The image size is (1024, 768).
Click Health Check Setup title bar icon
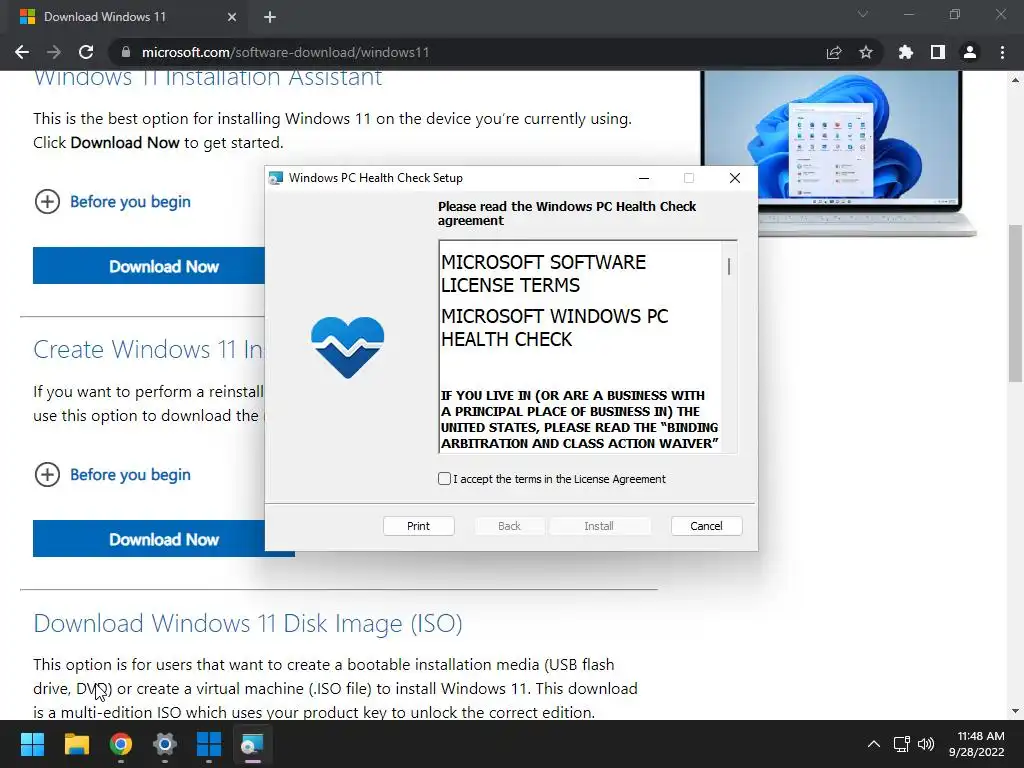pyautogui.click(x=276, y=178)
